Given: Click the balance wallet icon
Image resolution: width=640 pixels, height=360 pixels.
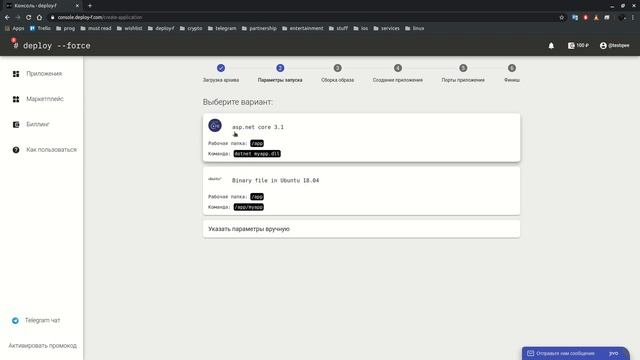Looking at the screenshot, I should 571,46.
